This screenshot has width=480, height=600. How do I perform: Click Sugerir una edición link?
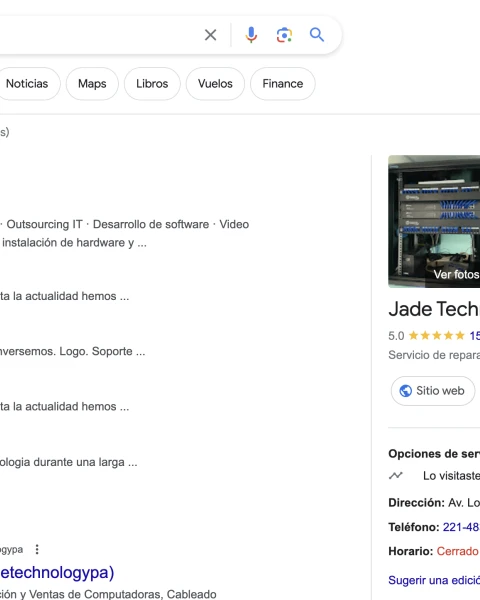pos(434,580)
